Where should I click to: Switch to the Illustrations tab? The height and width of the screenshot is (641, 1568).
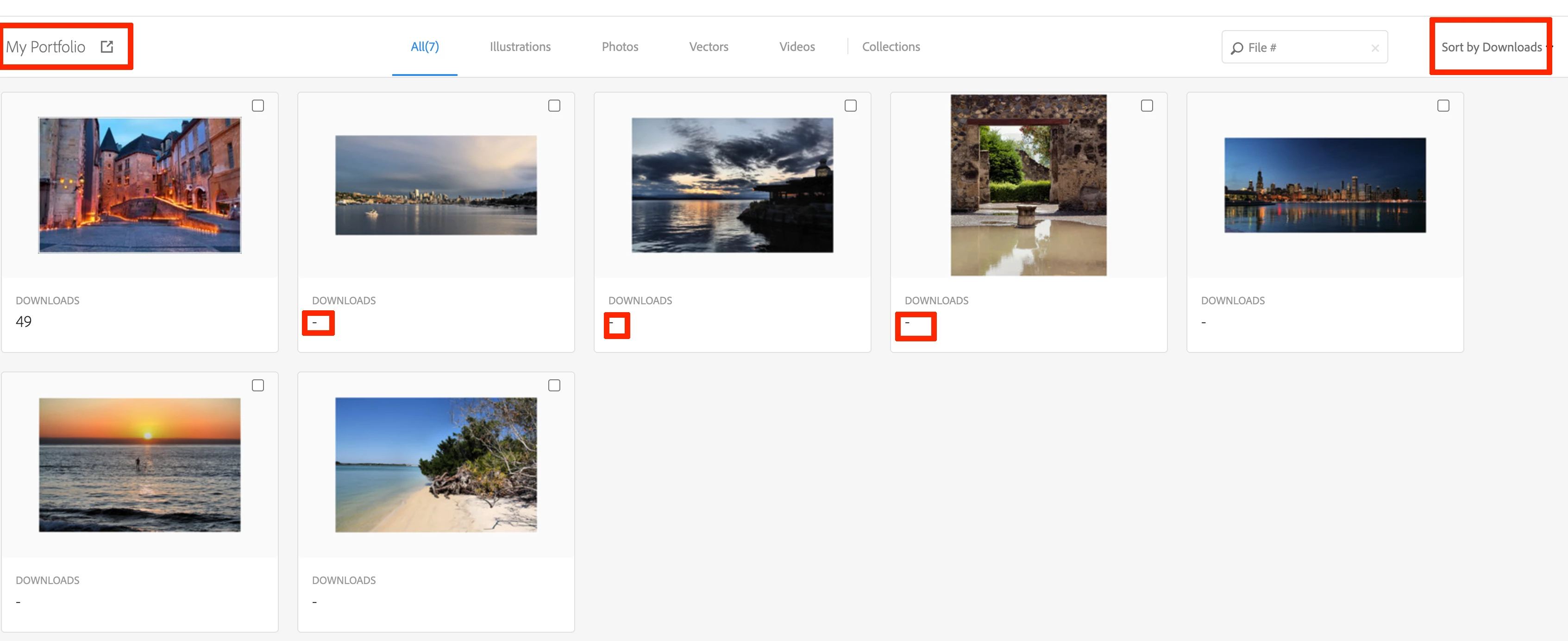point(520,47)
